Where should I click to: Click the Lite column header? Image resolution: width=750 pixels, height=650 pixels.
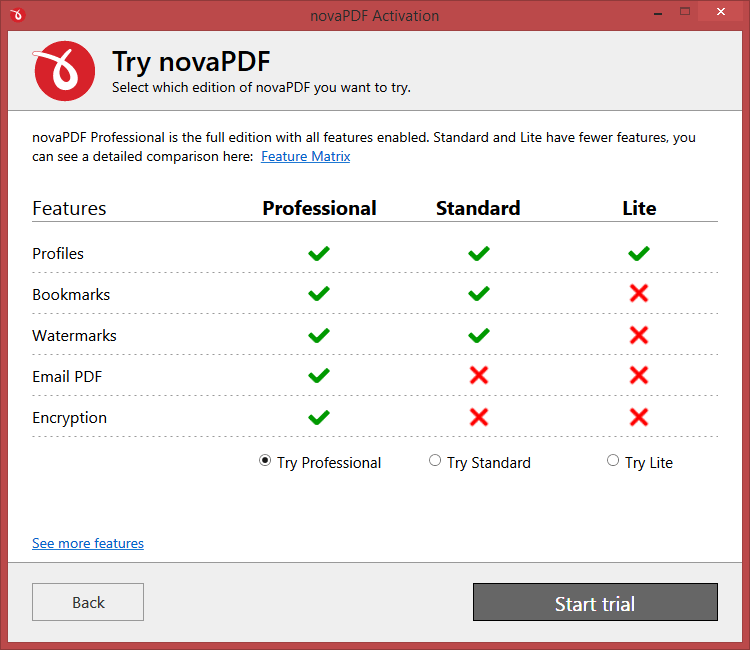click(640, 209)
